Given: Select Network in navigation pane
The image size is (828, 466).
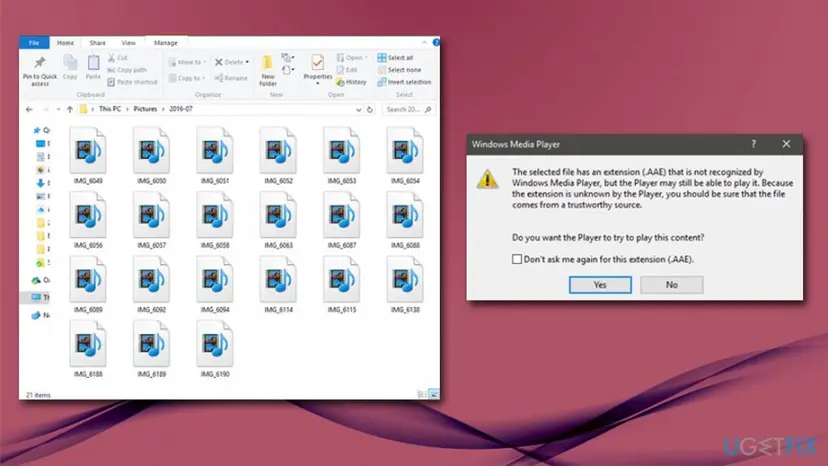Looking at the screenshot, I should click(x=40, y=315).
